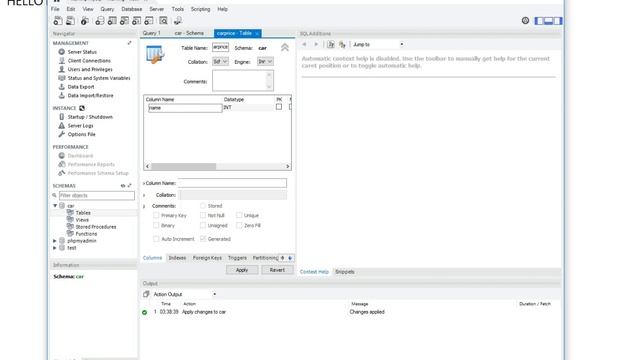The width and height of the screenshot is (640, 360).
Task: Open the Query menu
Action: click(x=107, y=9)
